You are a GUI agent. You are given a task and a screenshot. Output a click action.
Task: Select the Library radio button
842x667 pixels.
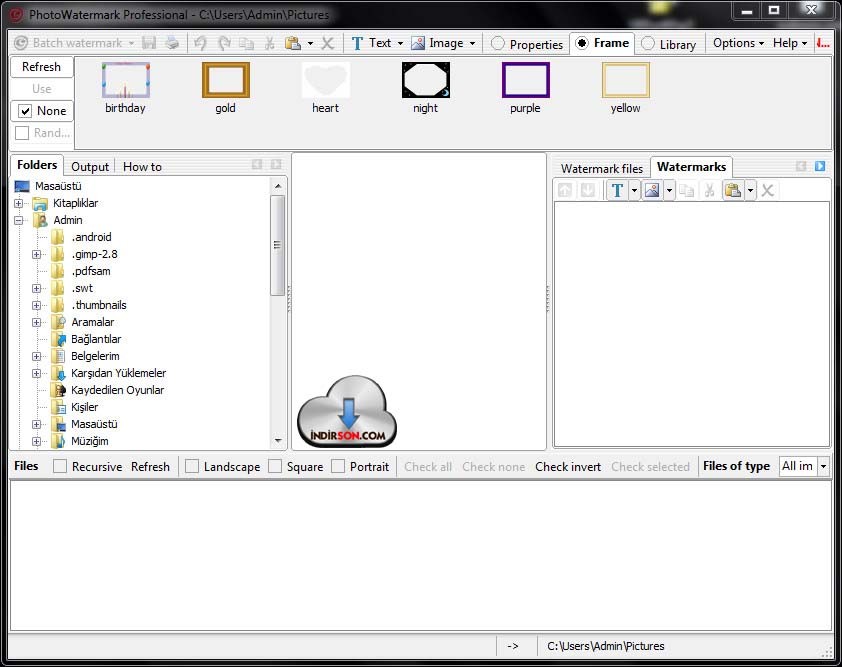(648, 44)
